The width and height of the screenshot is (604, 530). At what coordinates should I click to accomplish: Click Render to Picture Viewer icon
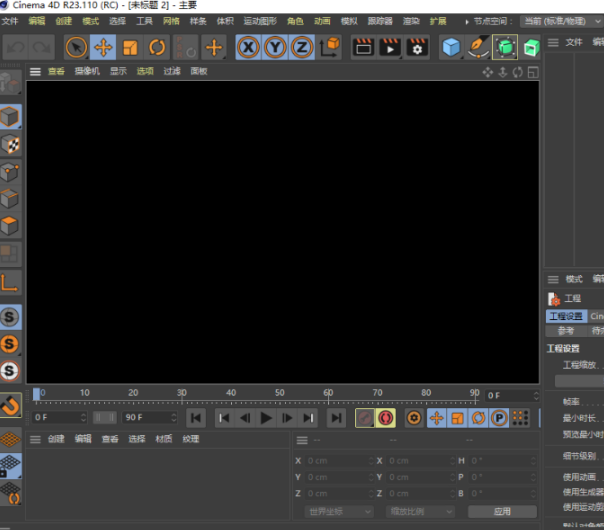390,47
